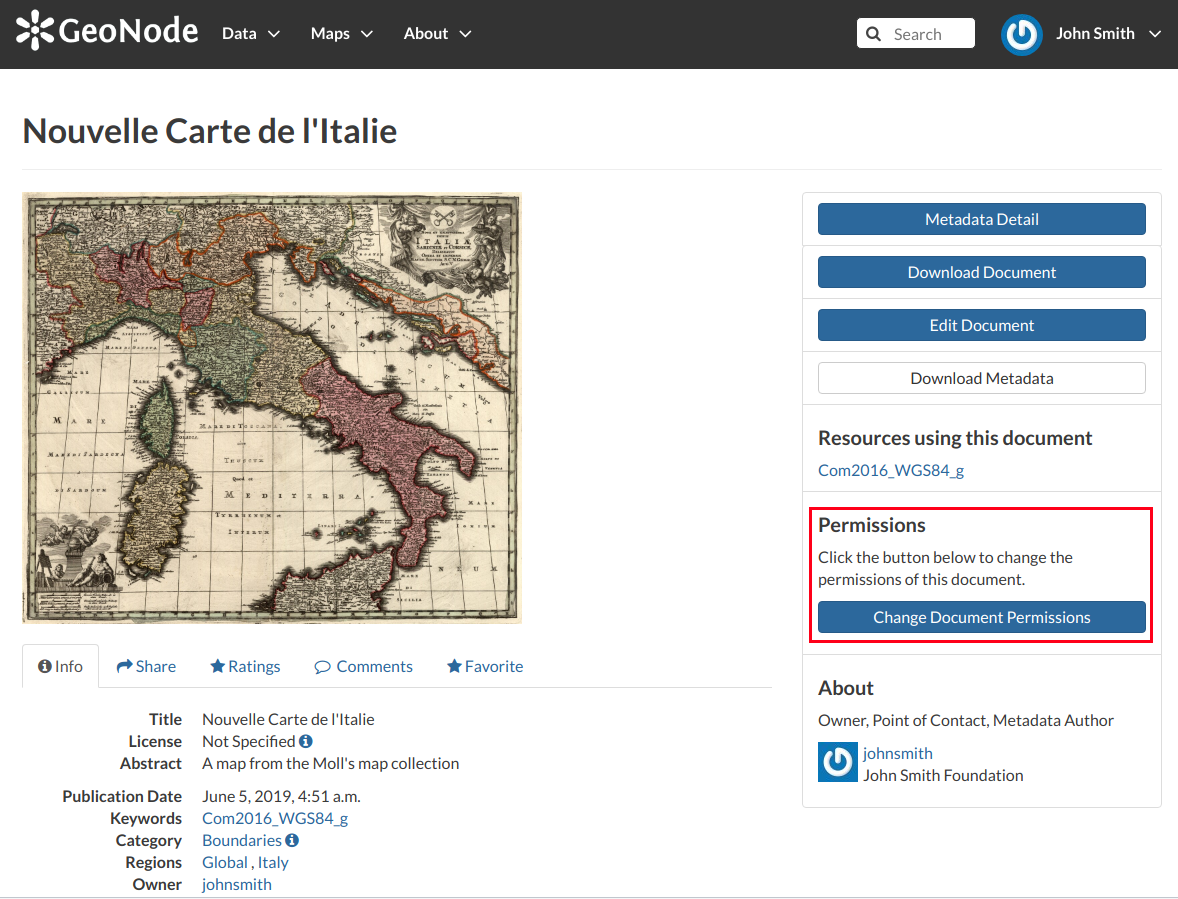Click John Smith's avatar in the navbar
This screenshot has width=1178, height=899.
tap(1021, 35)
